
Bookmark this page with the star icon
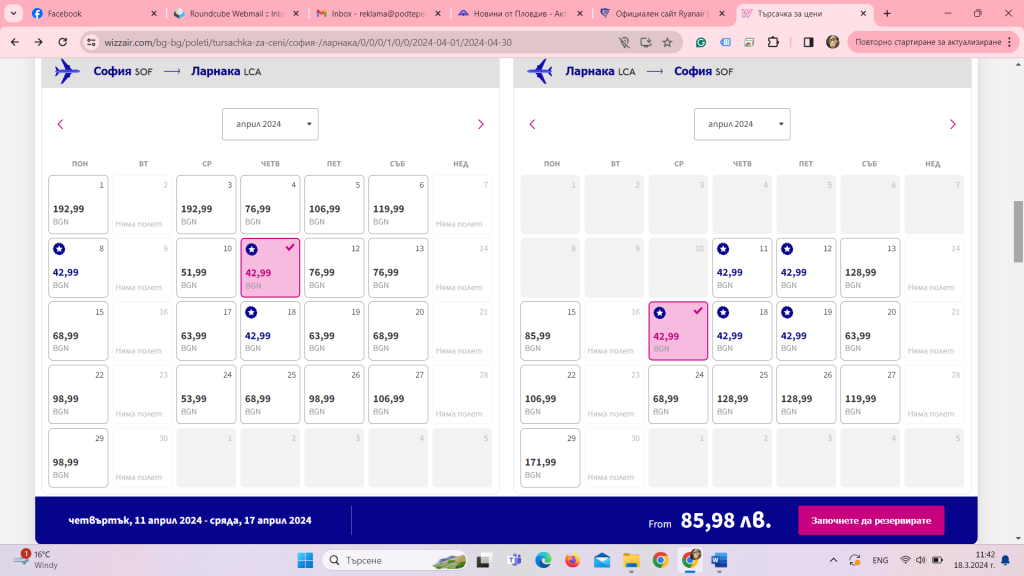[x=667, y=42]
